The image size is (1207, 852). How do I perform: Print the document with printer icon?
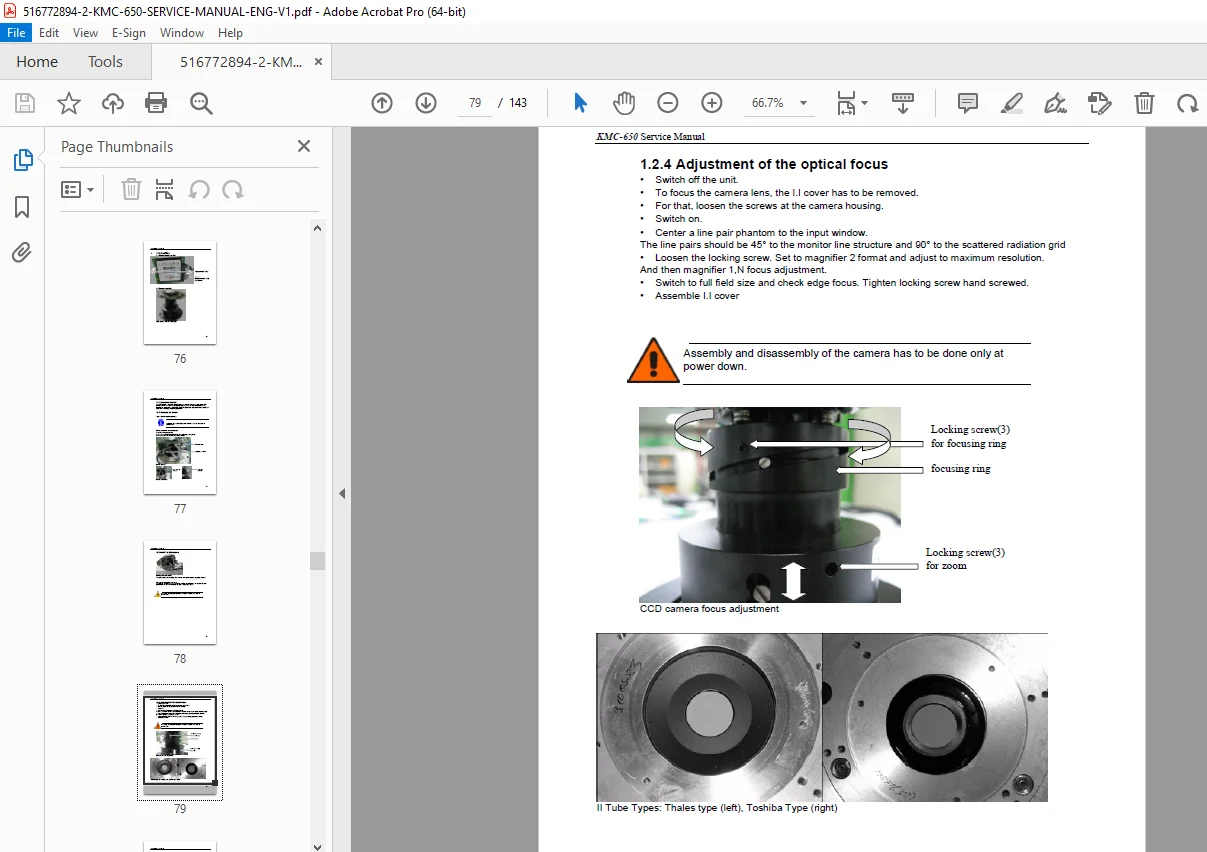(156, 103)
